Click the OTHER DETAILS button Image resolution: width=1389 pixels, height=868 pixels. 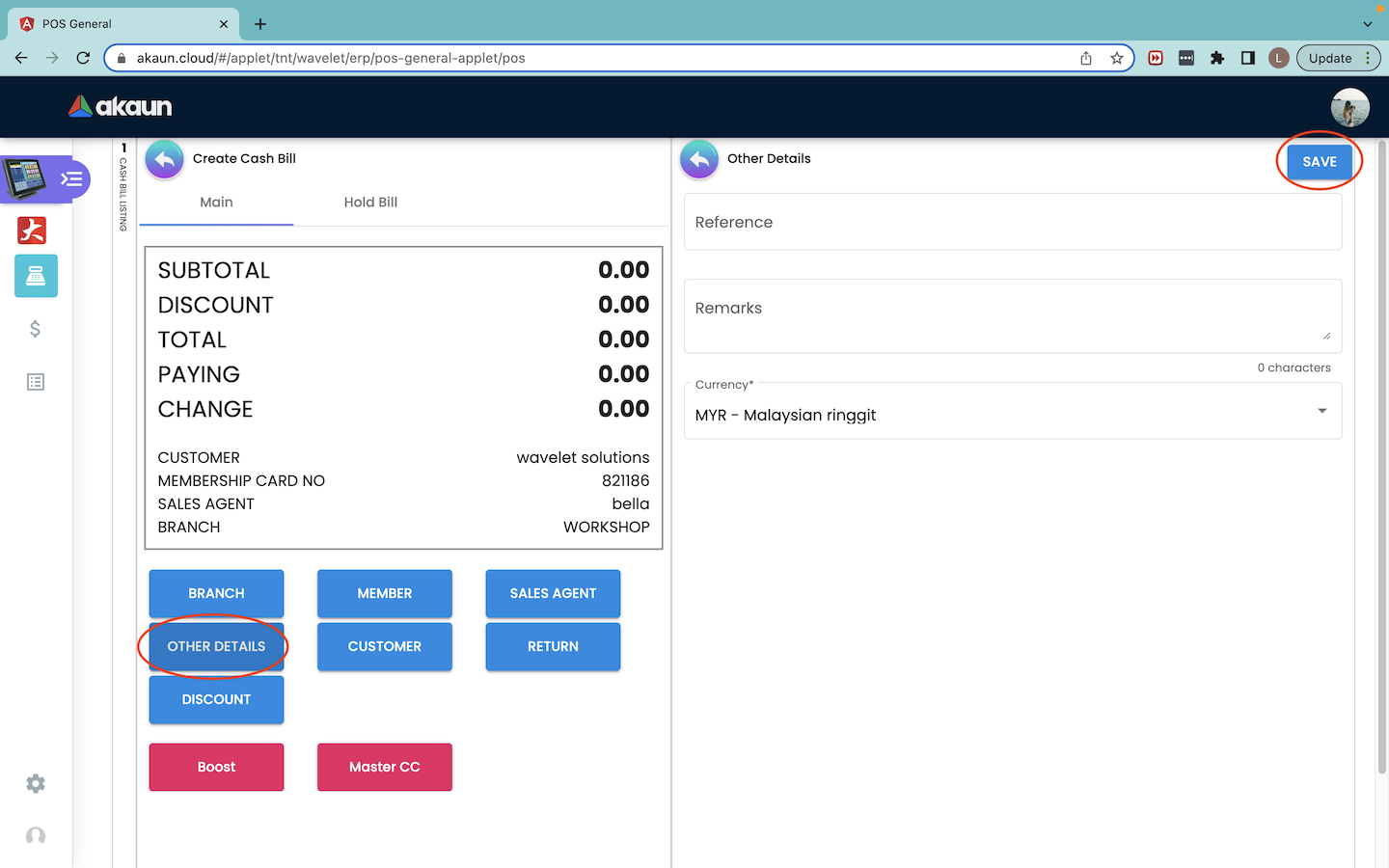tap(216, 646)
